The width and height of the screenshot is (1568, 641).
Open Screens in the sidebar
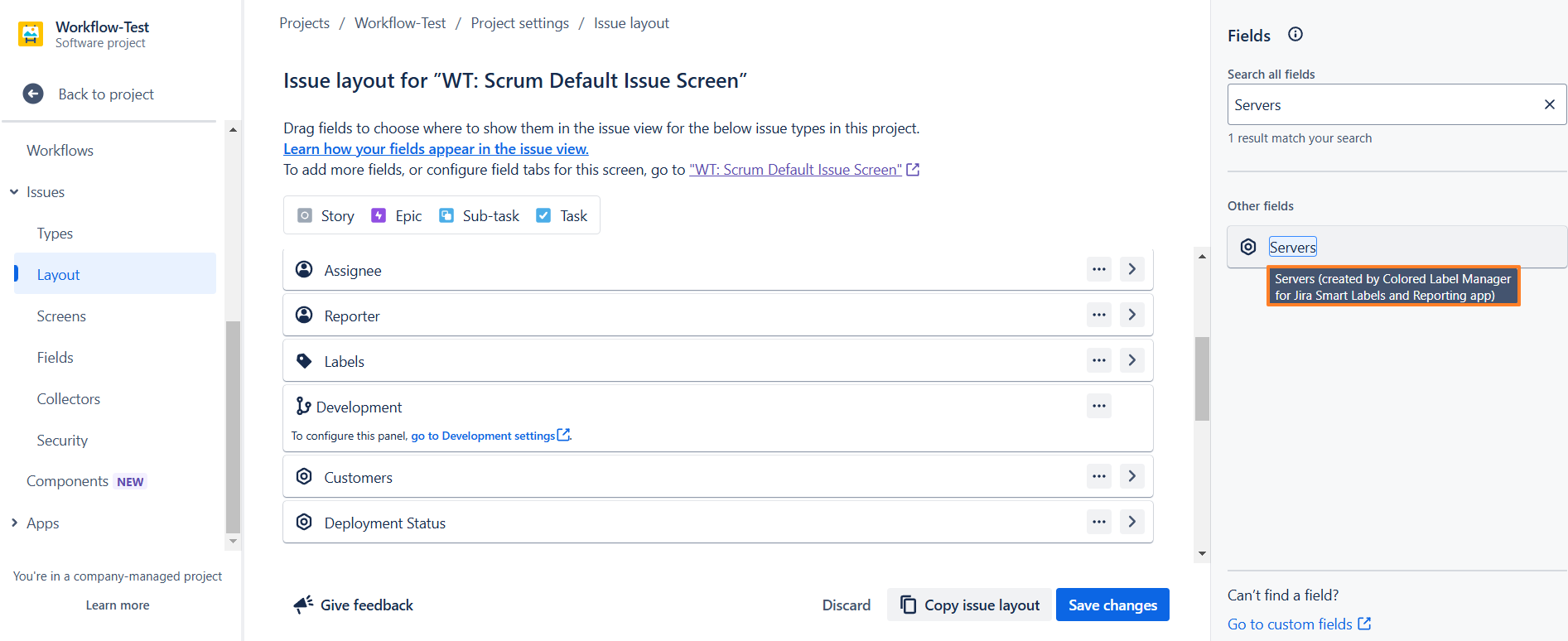[x=61, y=316]
